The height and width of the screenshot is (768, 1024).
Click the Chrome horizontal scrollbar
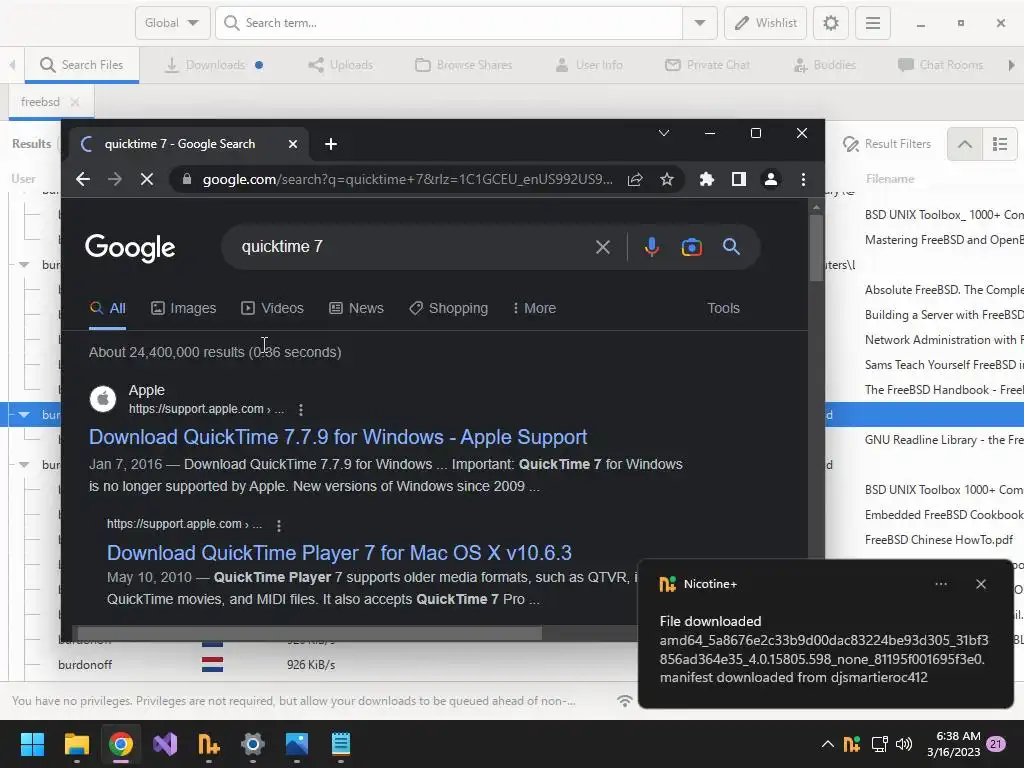tap(310, 633)
